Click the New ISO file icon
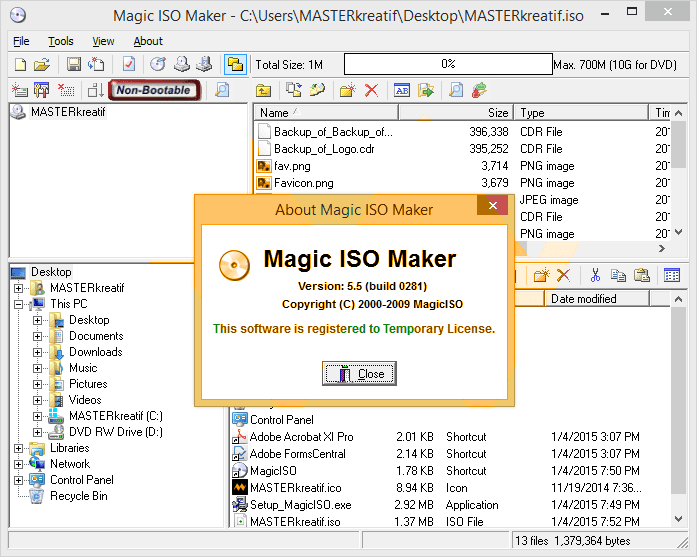Screen dimensions: 697x557 20,65
